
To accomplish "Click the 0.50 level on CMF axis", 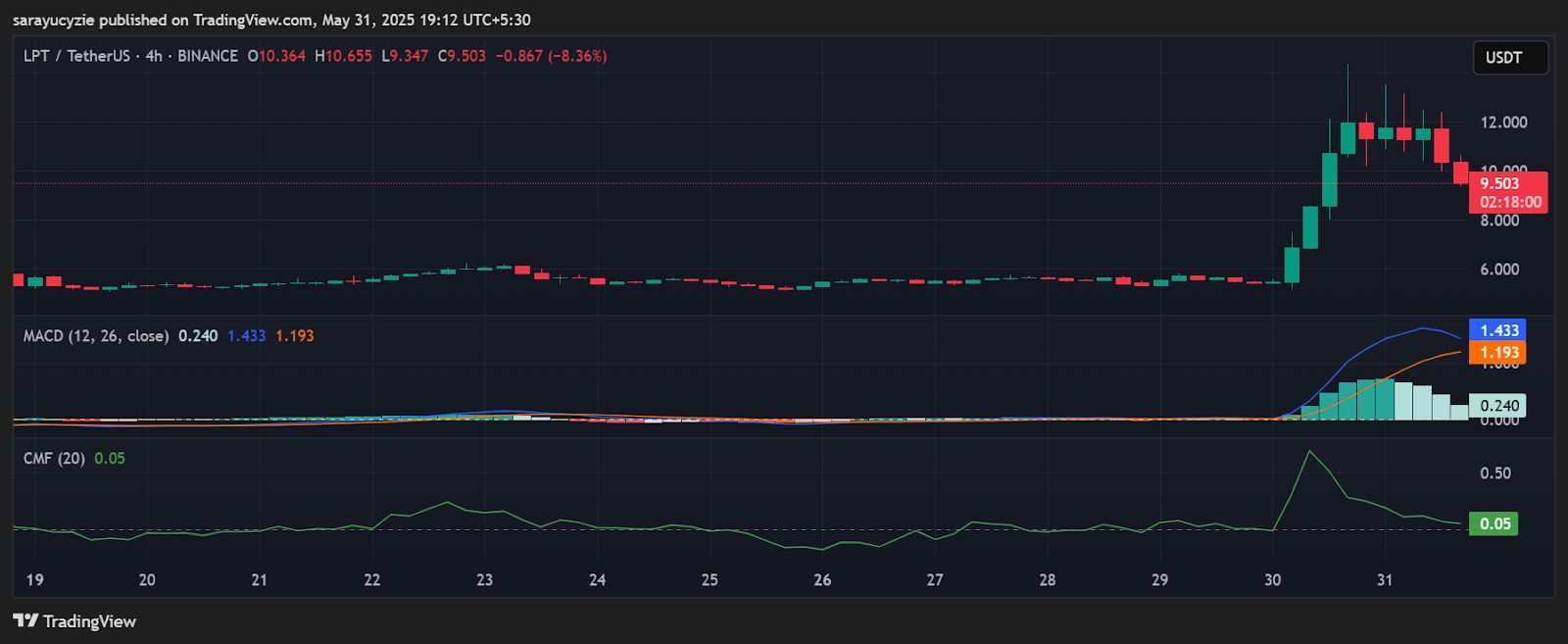I will tap(1494, 473).
